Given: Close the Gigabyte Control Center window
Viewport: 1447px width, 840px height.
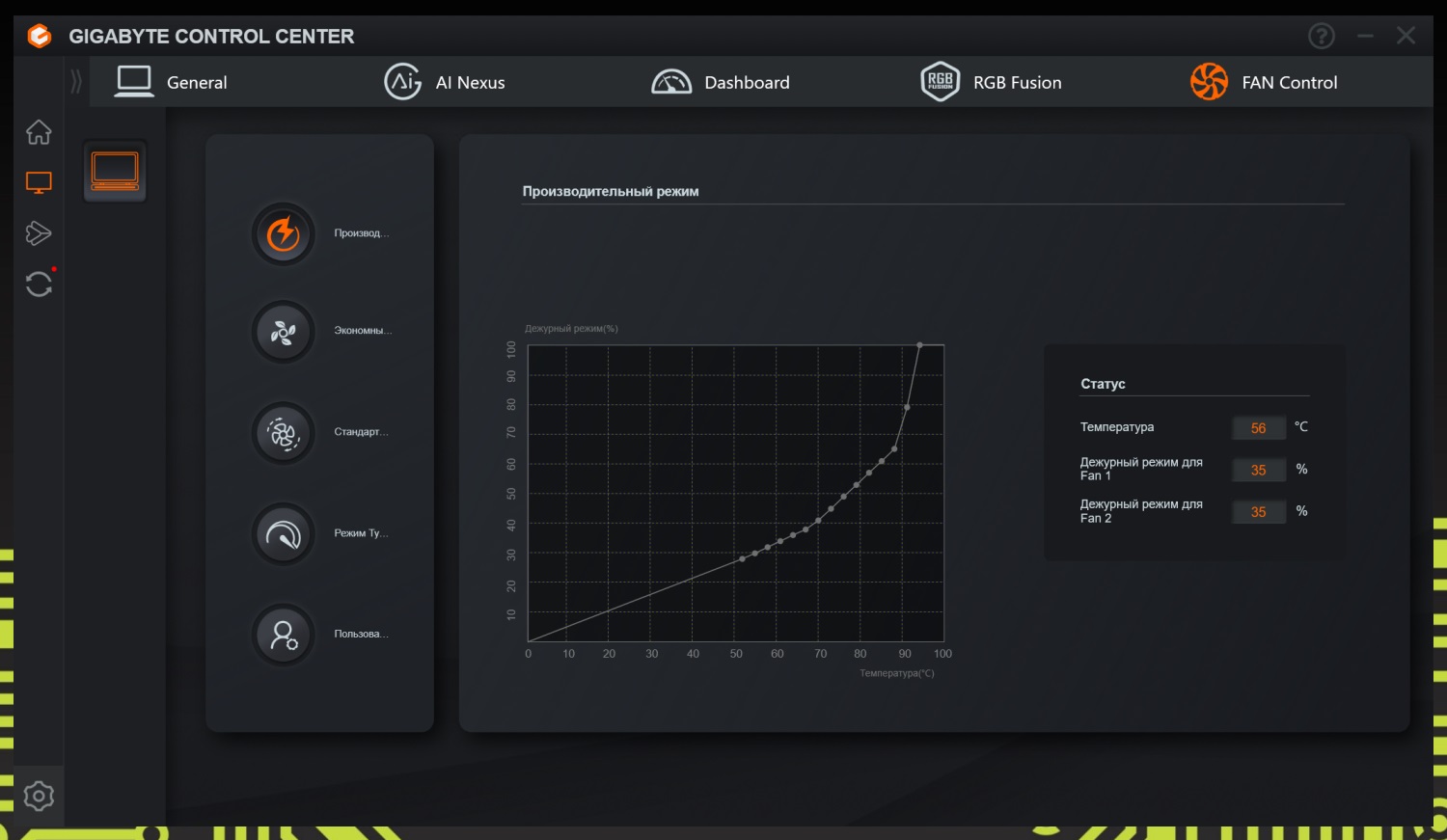Looking at the screenshot, I should click(x=1406, y=36).
